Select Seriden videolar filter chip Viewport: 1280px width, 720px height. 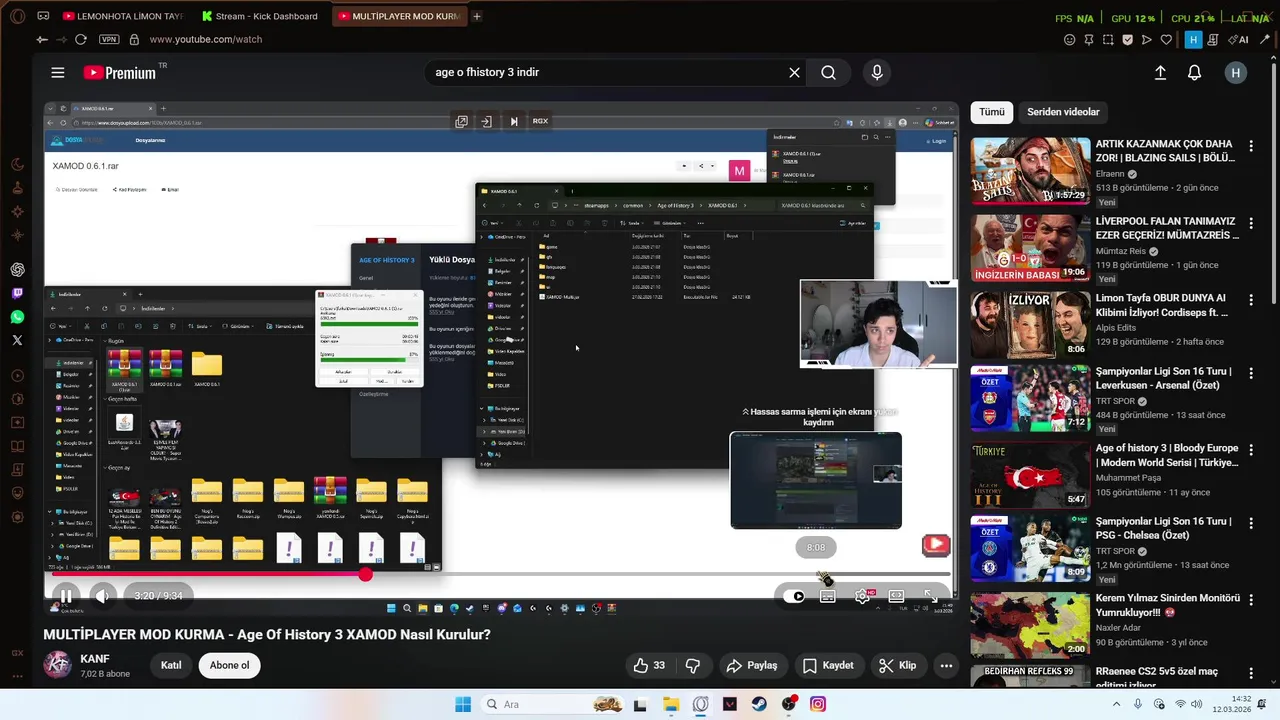coord(1063,112)
